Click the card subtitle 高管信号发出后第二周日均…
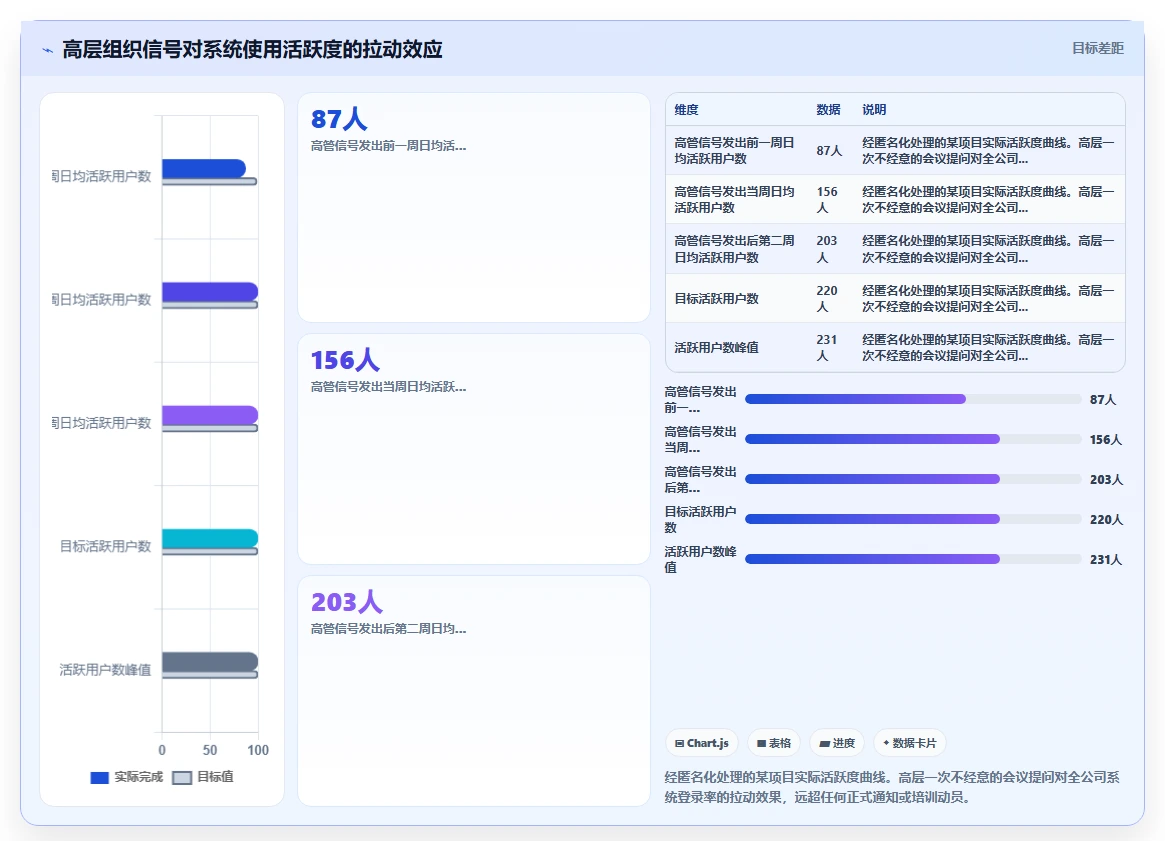 click(x=389, y=629)
